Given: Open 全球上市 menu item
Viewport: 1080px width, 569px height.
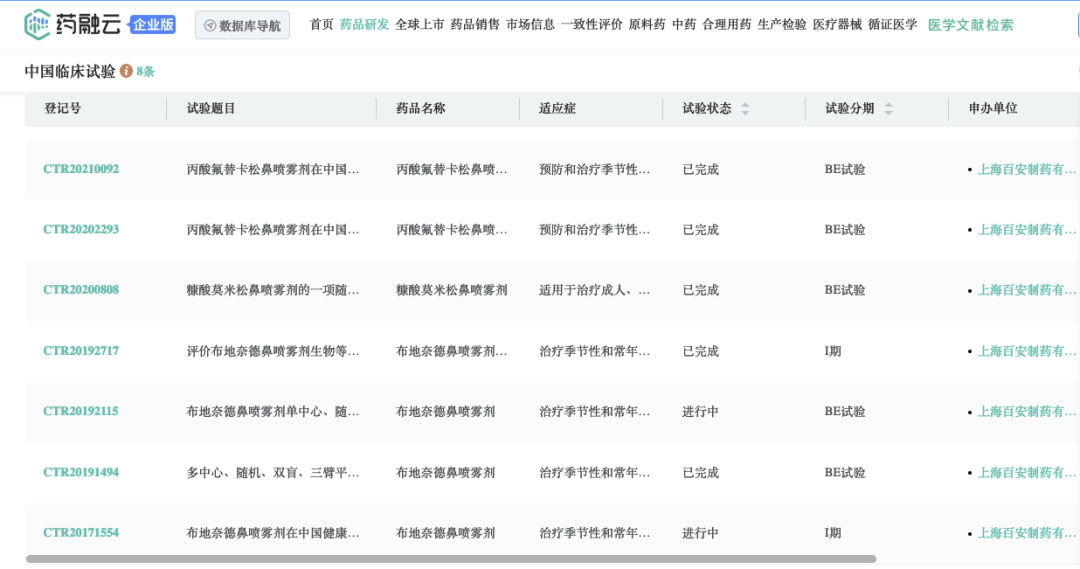Looking at the screenshot, I should (419, 25).
